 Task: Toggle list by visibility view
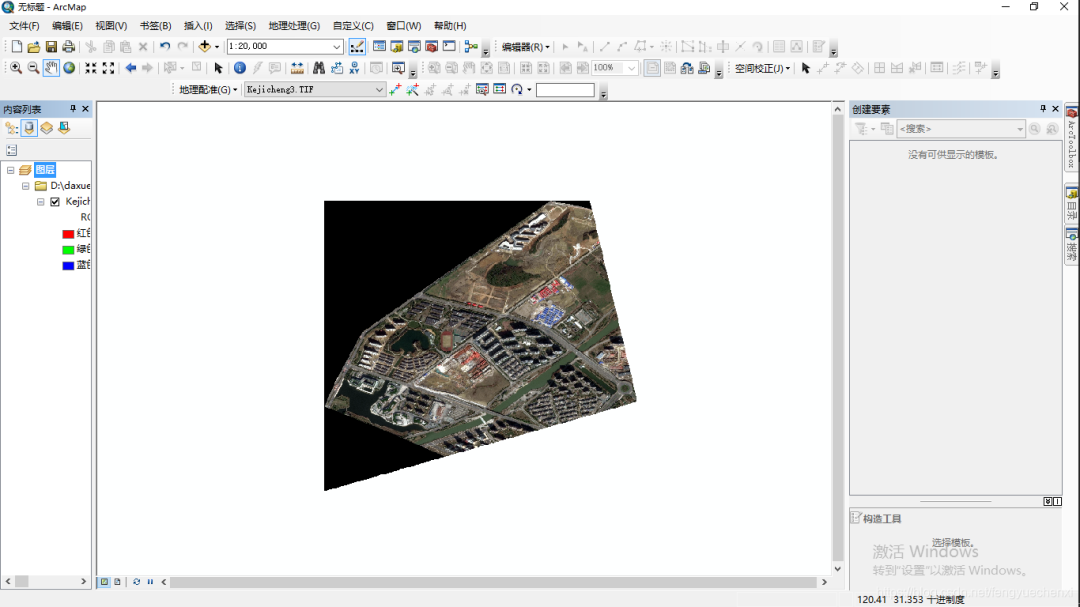click(46, 128)
